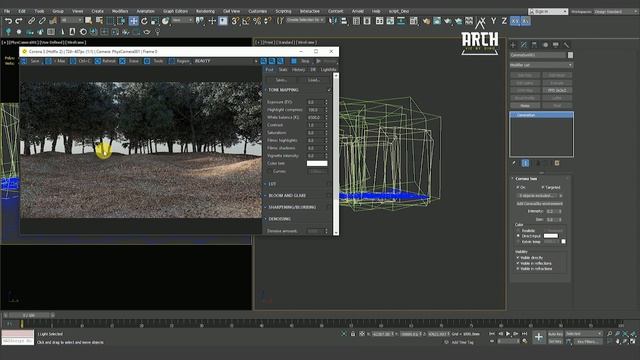Restrict to Y axis

pos(493,21)
